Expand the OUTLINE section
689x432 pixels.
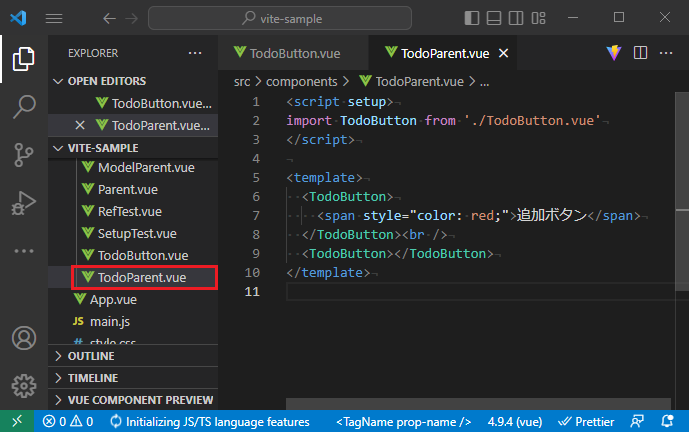click(x=133, y=356)
